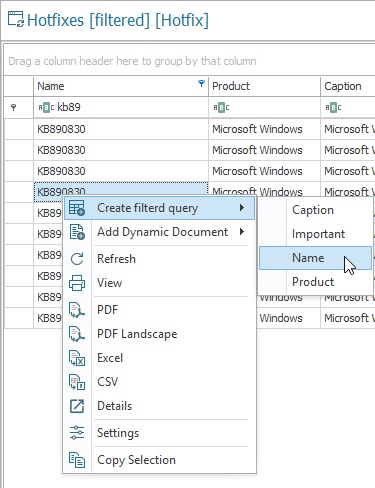375x488 pixels.
Task: Click the Copy Selection icon
Action: [x=77, y=460]
